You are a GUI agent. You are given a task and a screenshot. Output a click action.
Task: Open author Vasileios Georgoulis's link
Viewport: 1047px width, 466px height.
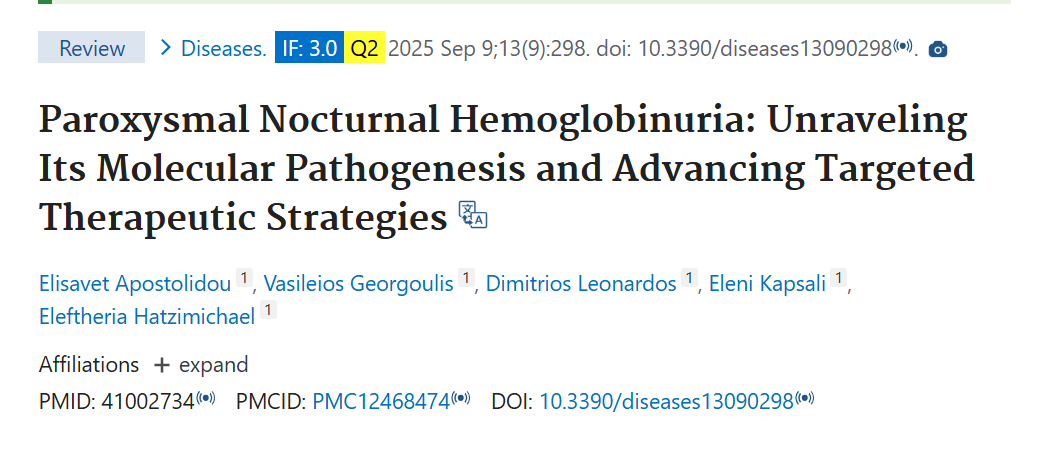[x=358, y=283]
